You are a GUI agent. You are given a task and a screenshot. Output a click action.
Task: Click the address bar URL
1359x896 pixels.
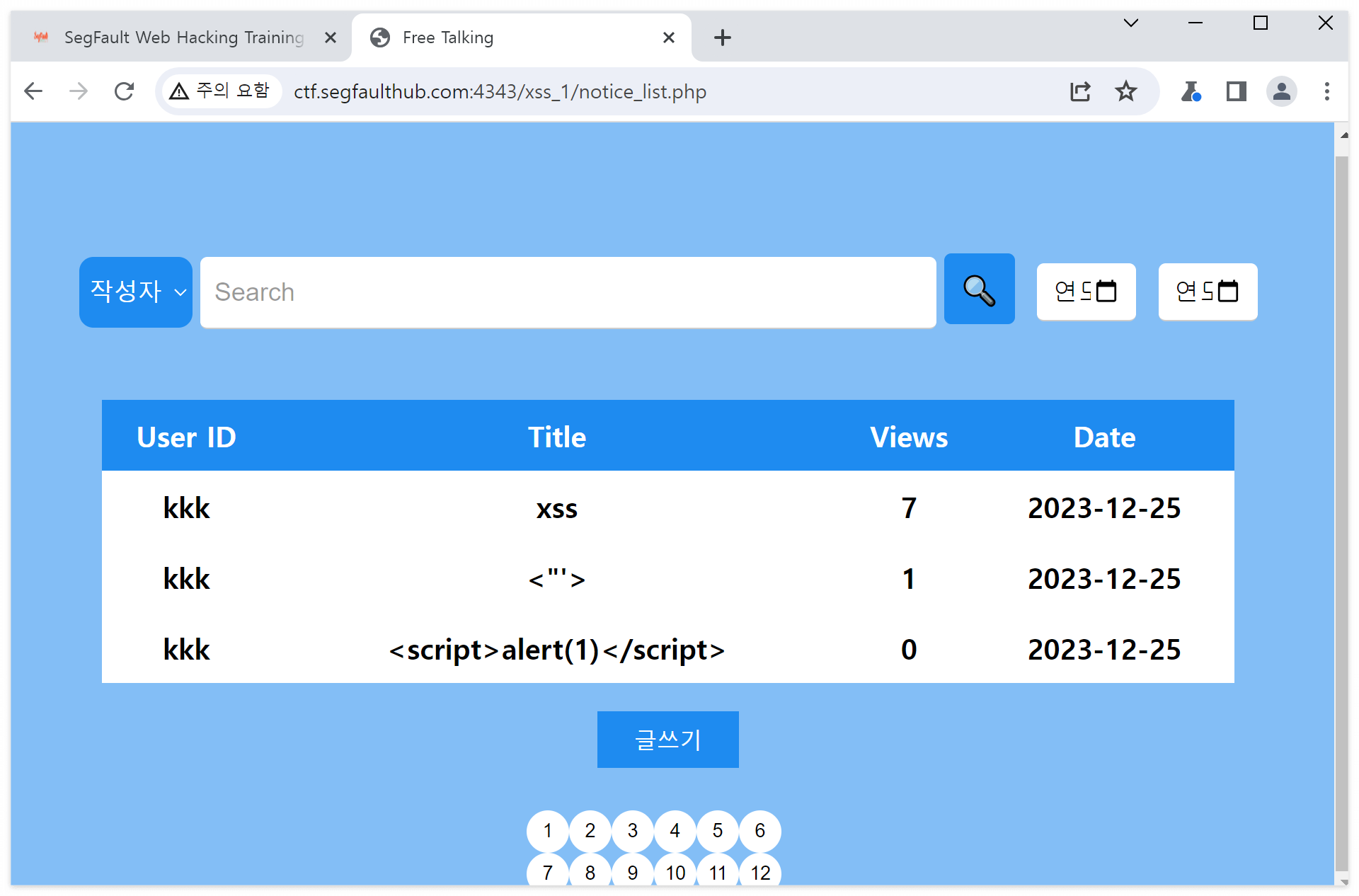(x=500, y=91)
